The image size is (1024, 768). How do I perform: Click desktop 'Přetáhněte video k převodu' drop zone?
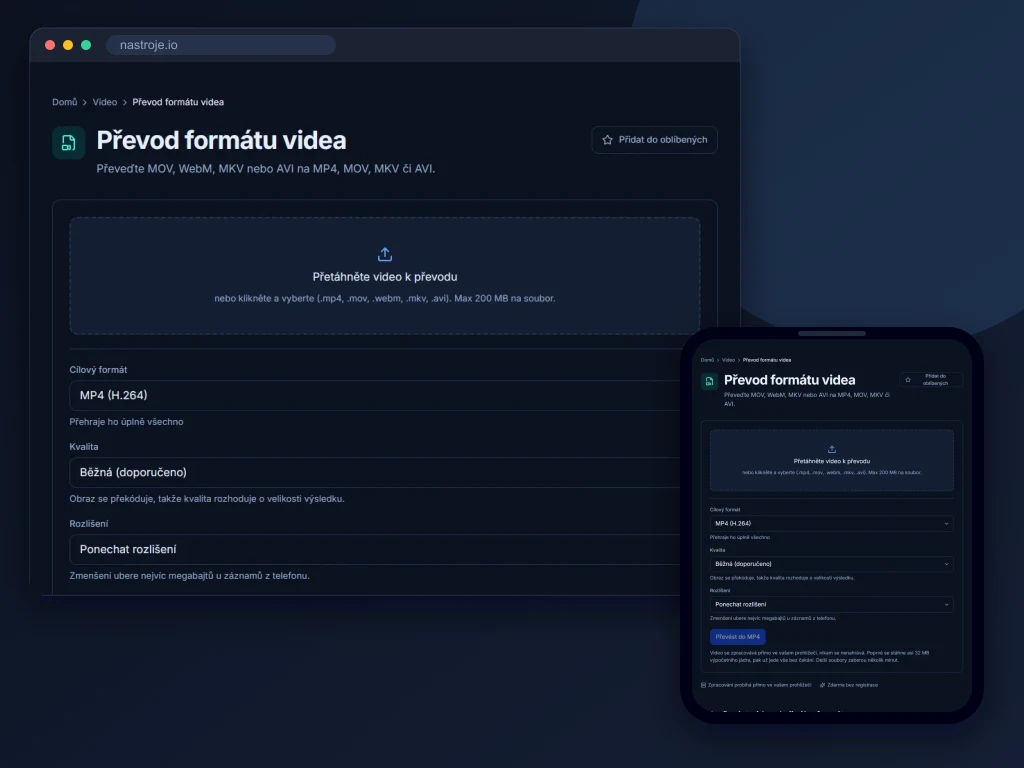click(385, 276)
